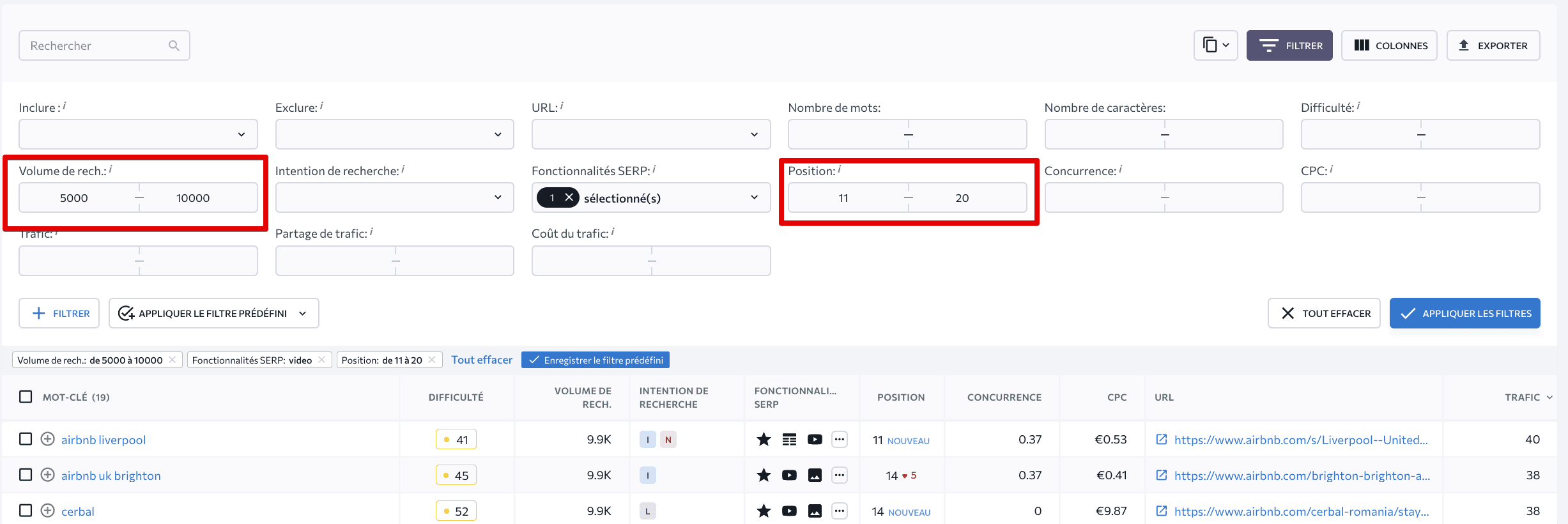
Task: Toggle the select-all MOT-CLÉ checkbox
Action: tap(26, 397)
